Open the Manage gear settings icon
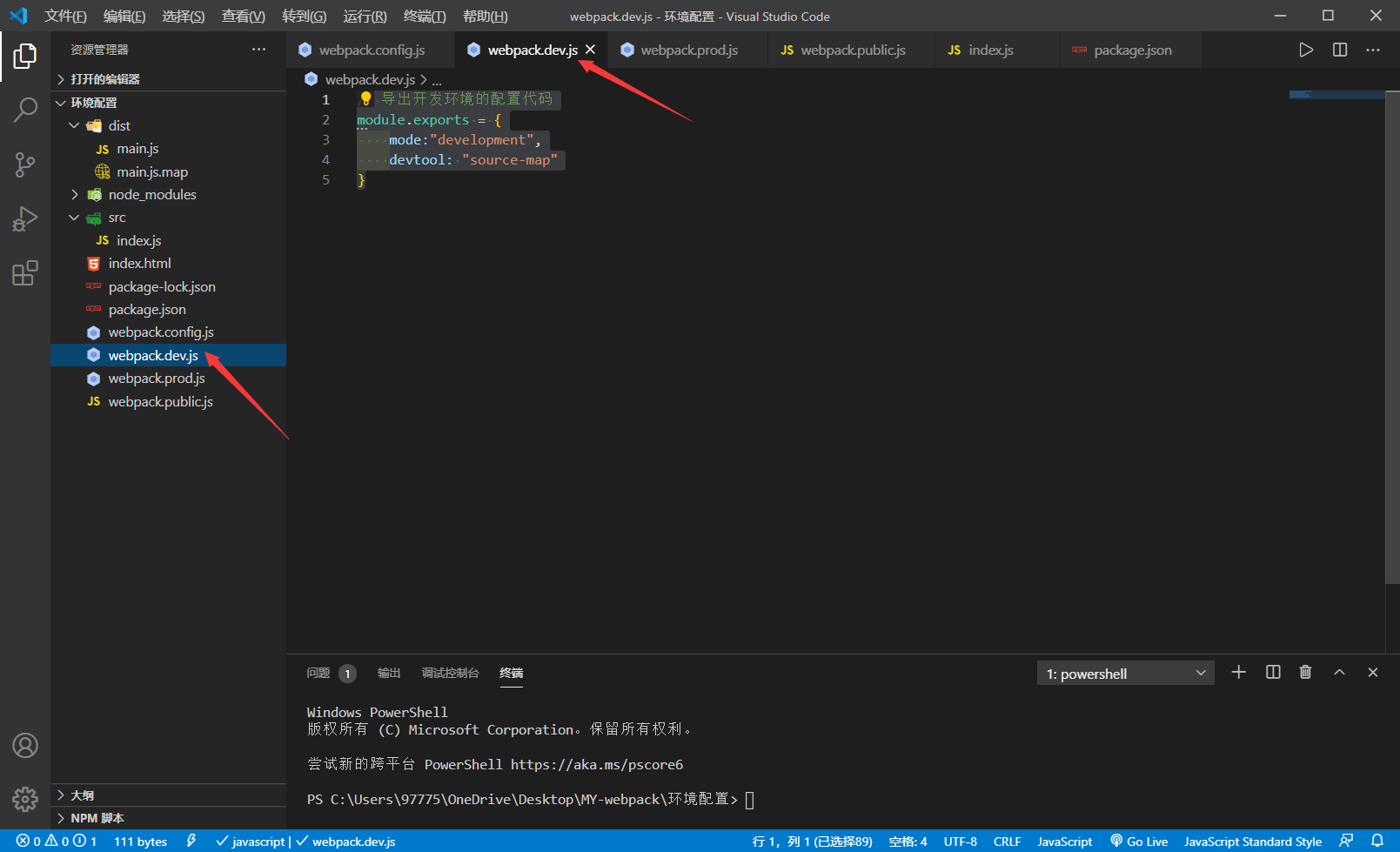This screenshot has width=1400, height=852. (25, 799)
